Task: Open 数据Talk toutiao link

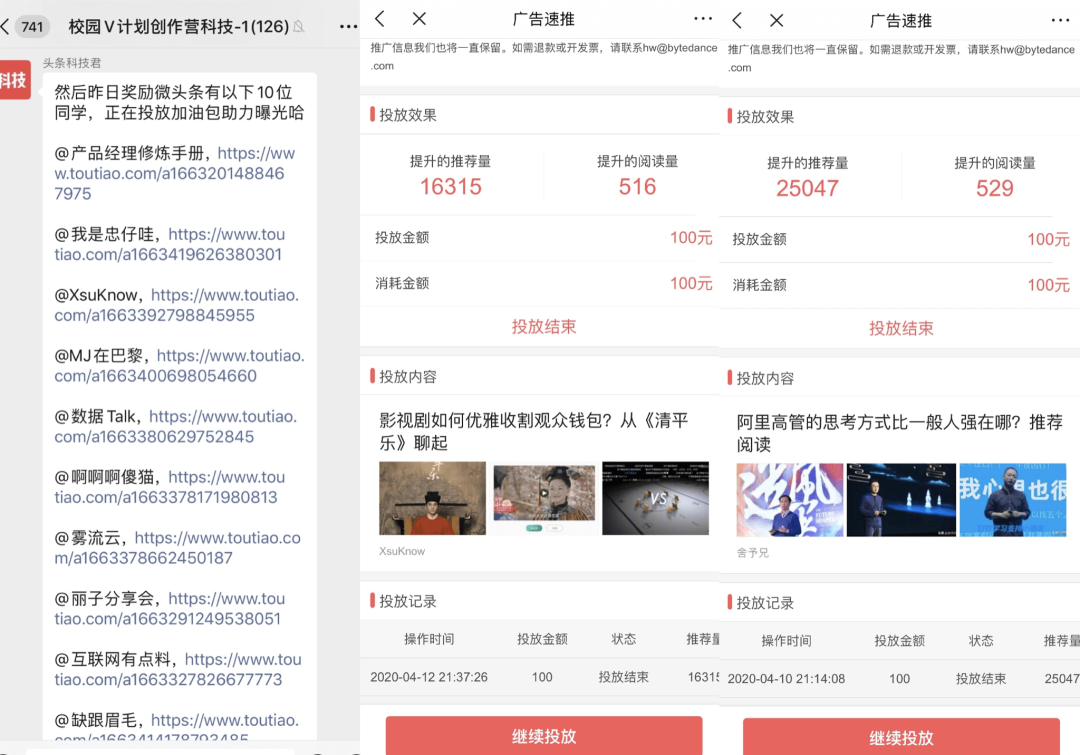Action: (x=176, y=426)
